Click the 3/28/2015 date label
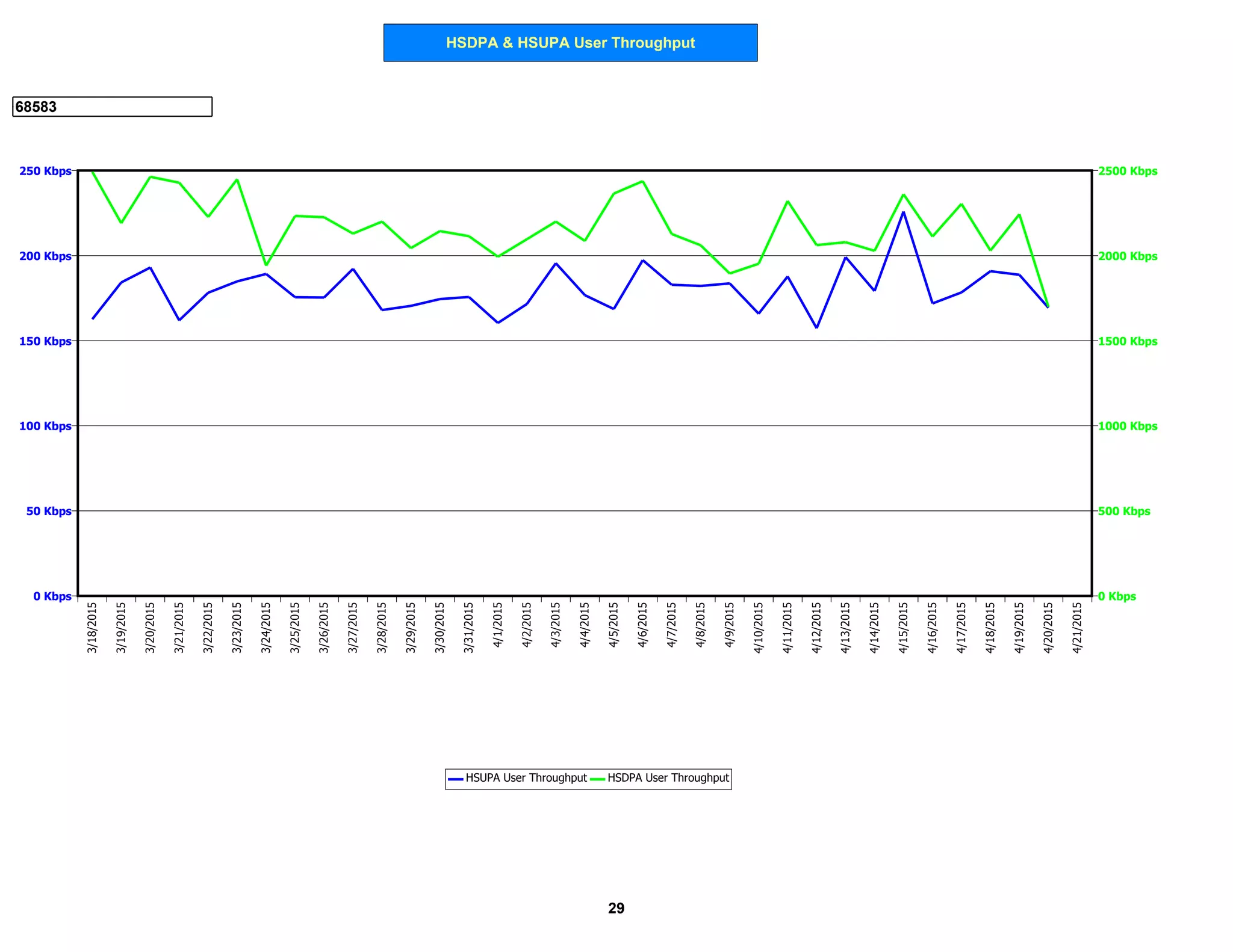The height and width of the screenshot is (952, 1233). point(382,628)
